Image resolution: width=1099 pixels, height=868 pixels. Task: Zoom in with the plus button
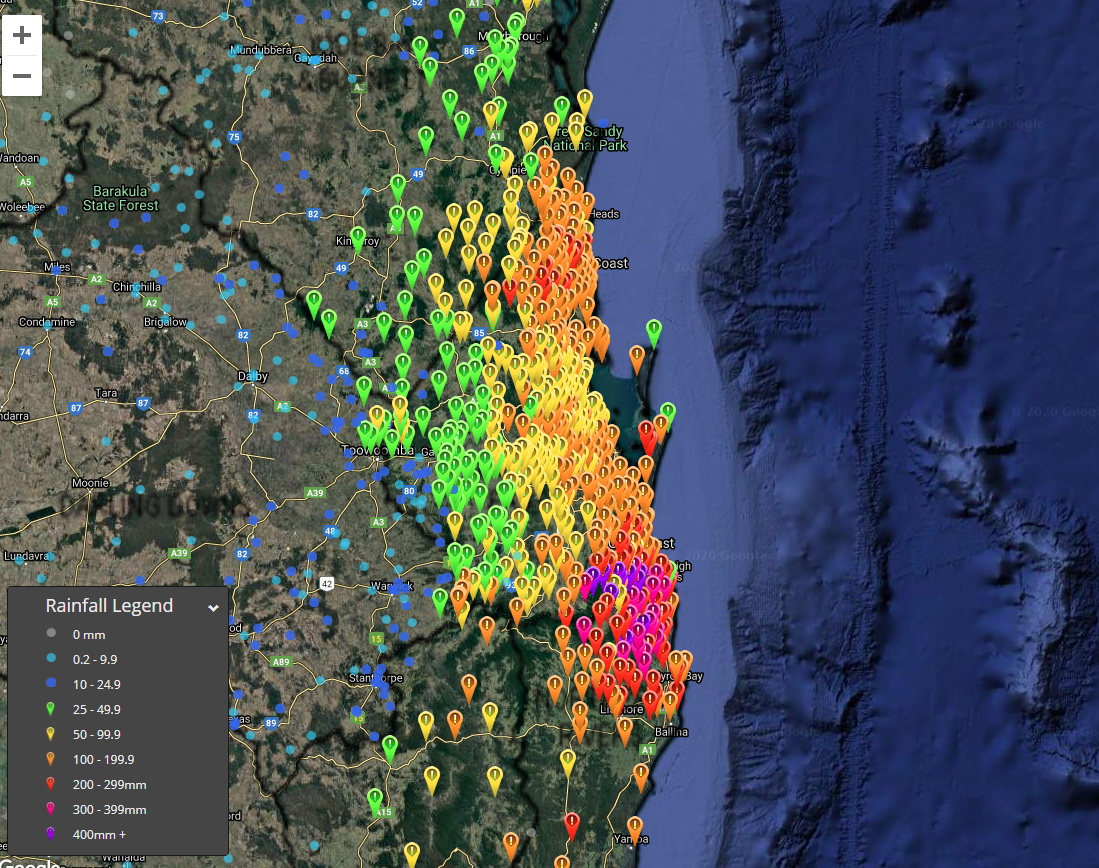tap(22, 35)
